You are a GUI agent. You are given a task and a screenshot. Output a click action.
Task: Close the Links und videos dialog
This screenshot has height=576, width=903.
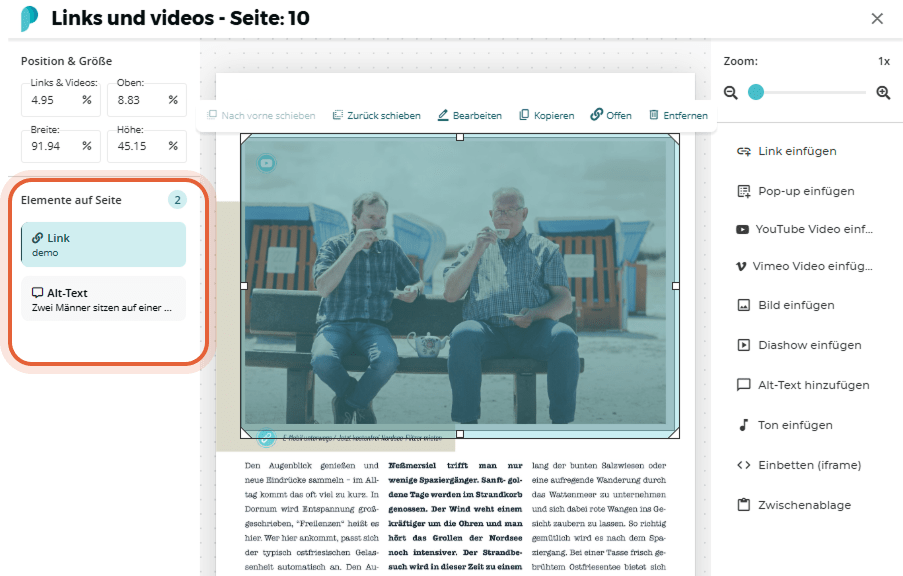[x=877, y=18]
